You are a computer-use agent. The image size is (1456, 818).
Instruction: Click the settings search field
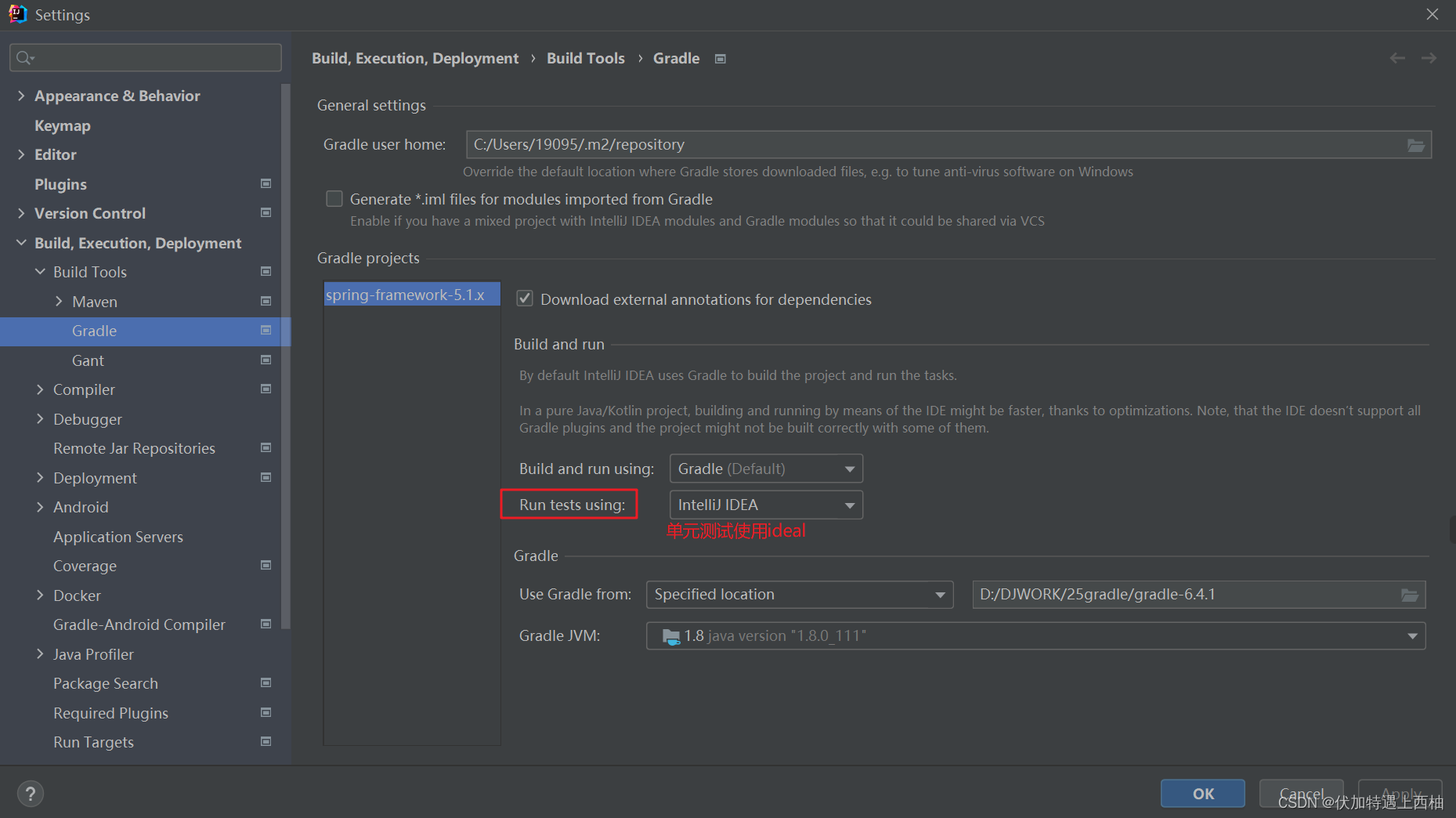(x=146, y=58)
